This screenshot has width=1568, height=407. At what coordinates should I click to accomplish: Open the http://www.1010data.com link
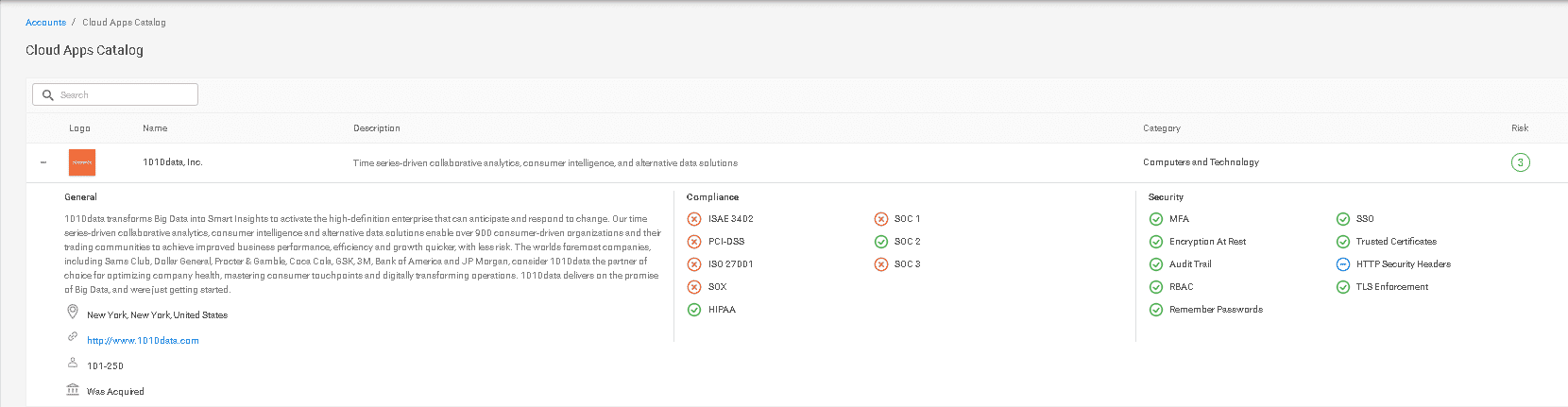(x=143, y=341)
